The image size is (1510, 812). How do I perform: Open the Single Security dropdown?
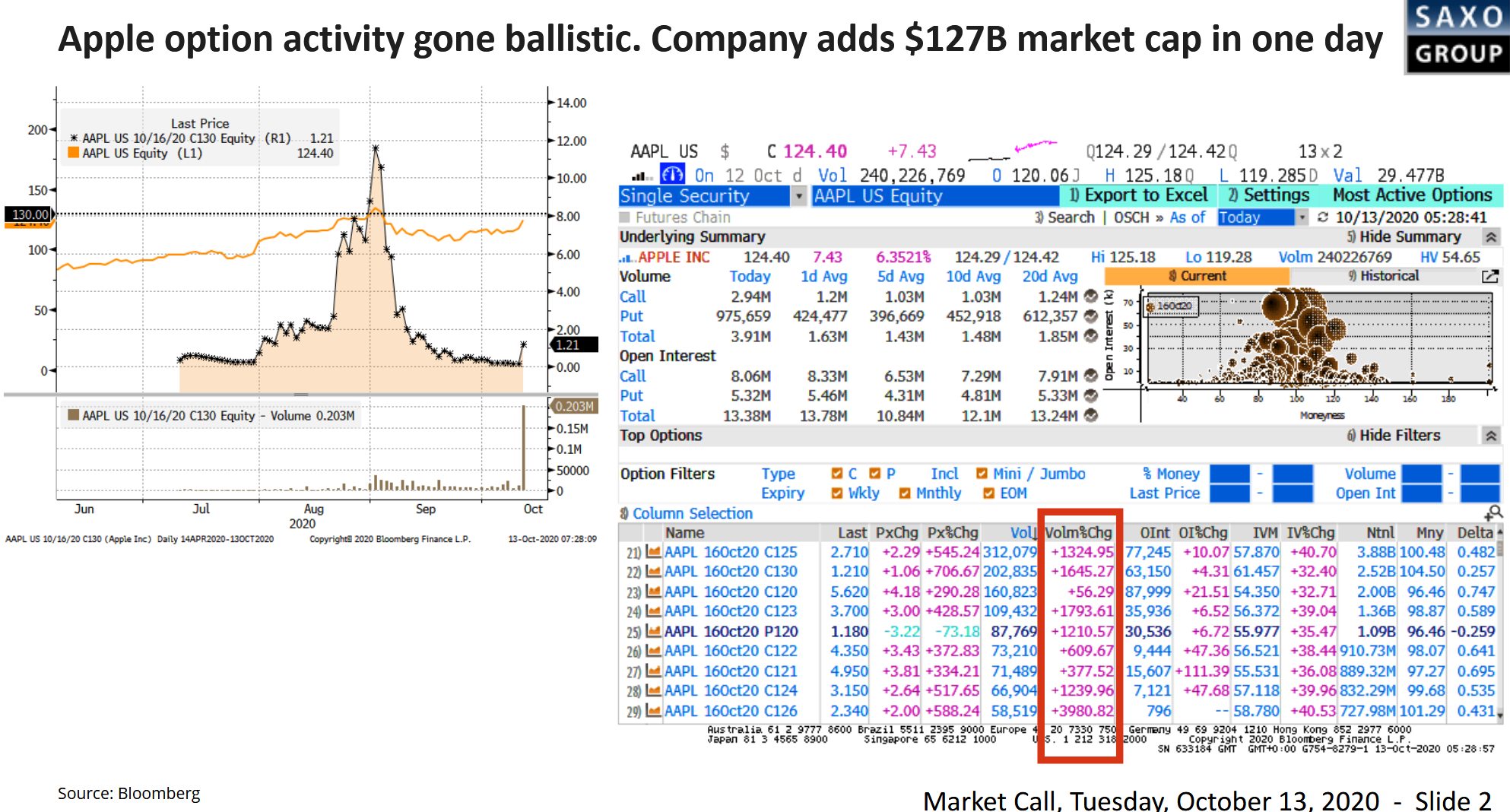(798, 196)
